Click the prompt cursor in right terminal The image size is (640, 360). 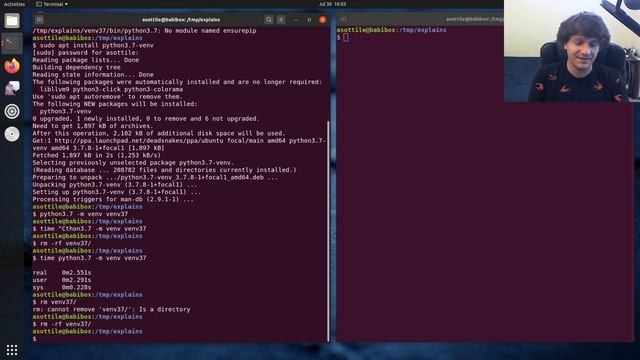coord(346,38)
